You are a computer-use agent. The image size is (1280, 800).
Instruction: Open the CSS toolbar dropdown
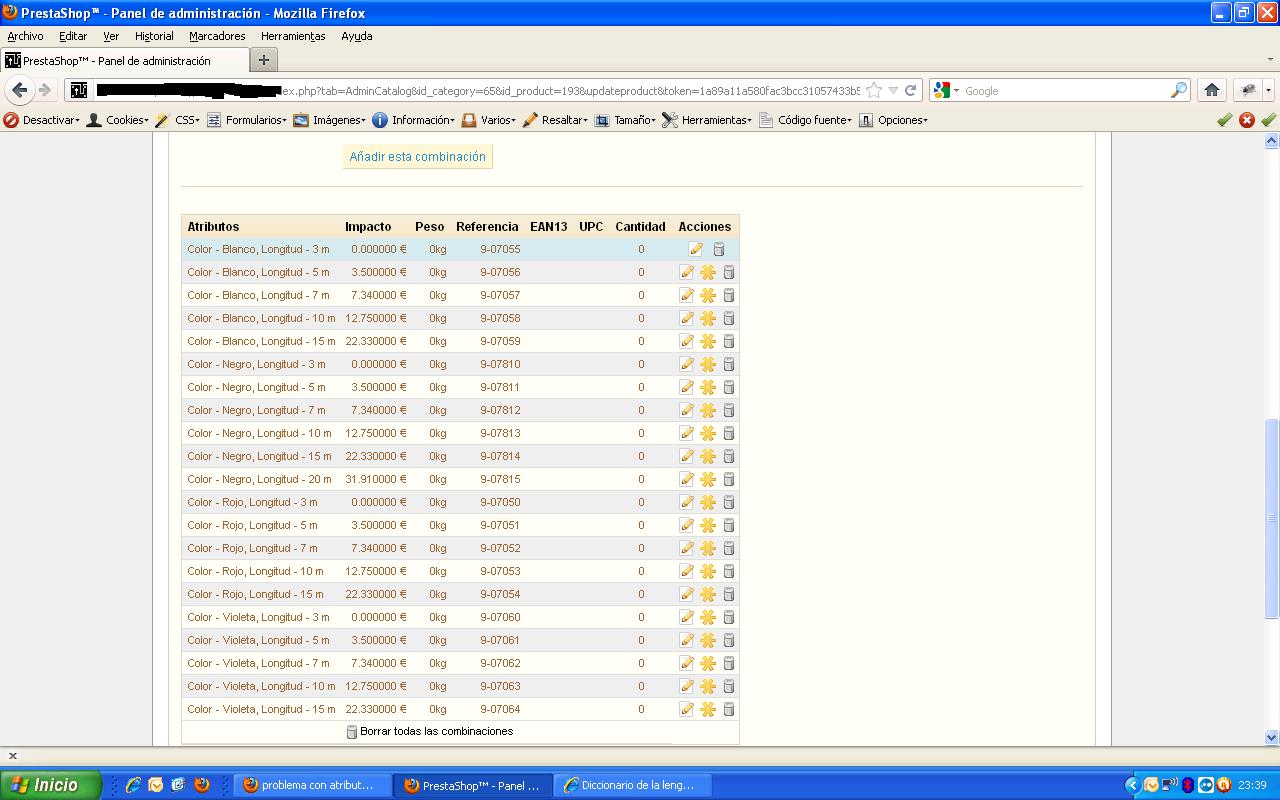pos(177,120)
